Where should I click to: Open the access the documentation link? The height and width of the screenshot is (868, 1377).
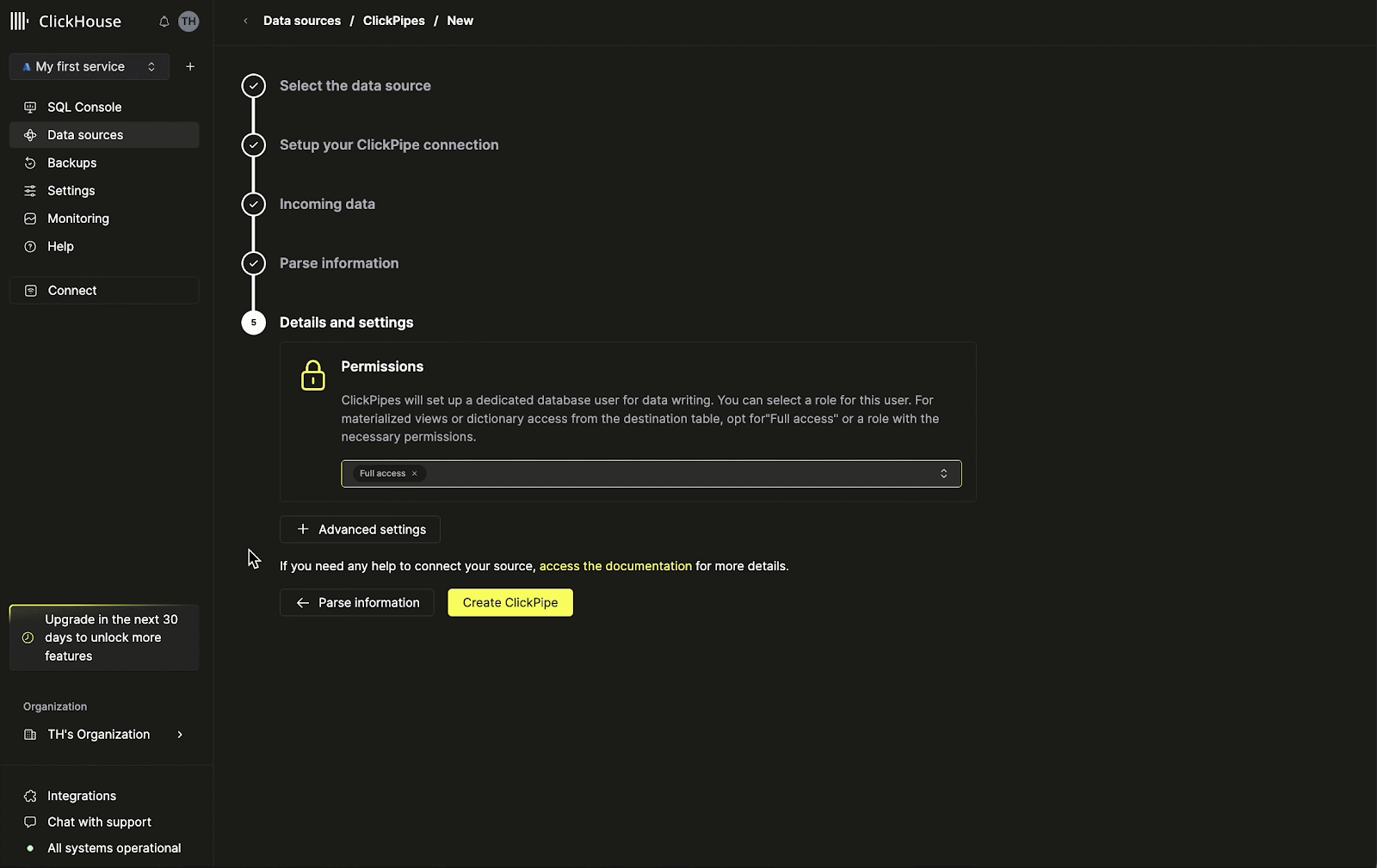(x=615, y=566)
